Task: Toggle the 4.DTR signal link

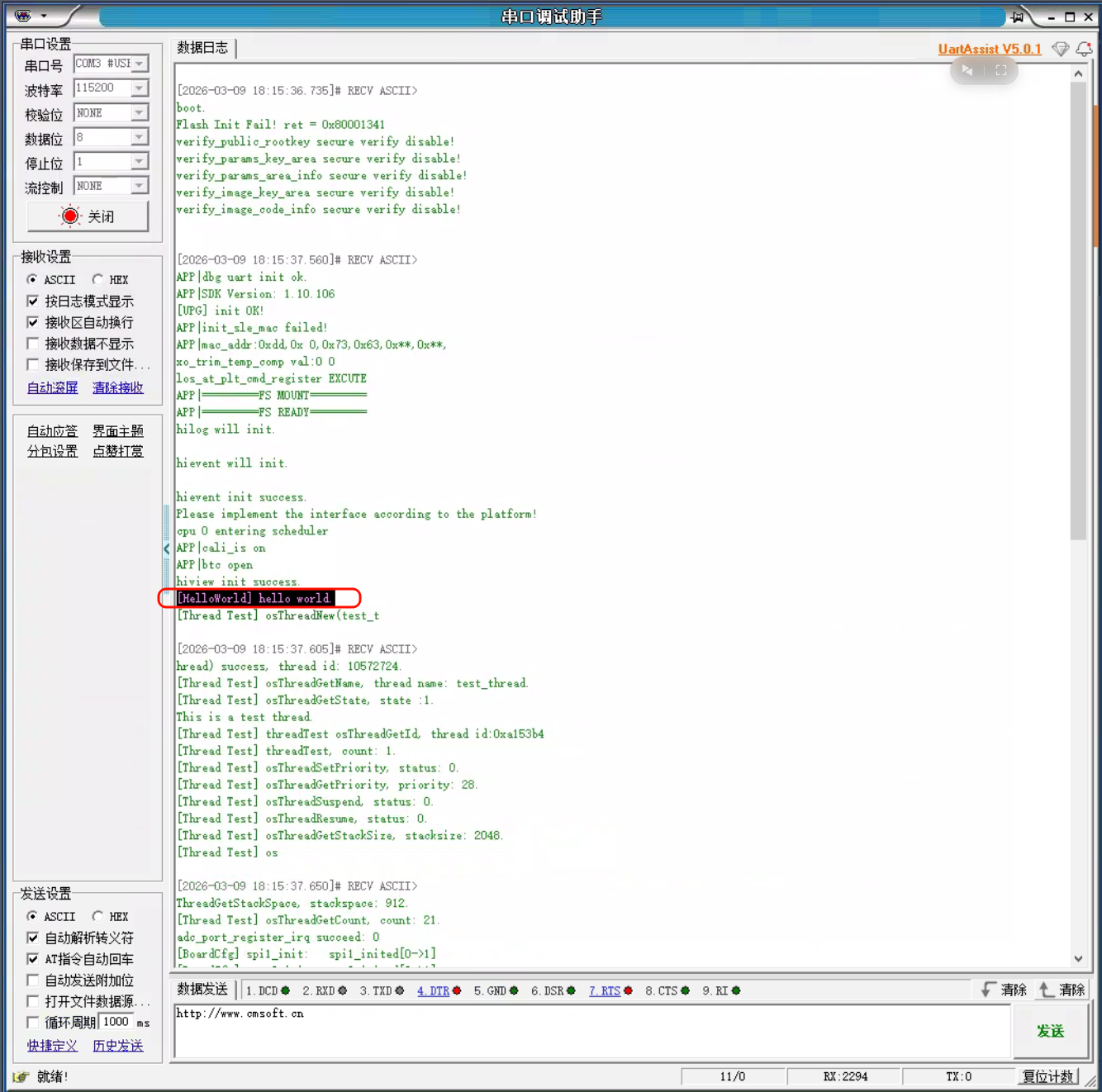Action: (x=433, y=990)
